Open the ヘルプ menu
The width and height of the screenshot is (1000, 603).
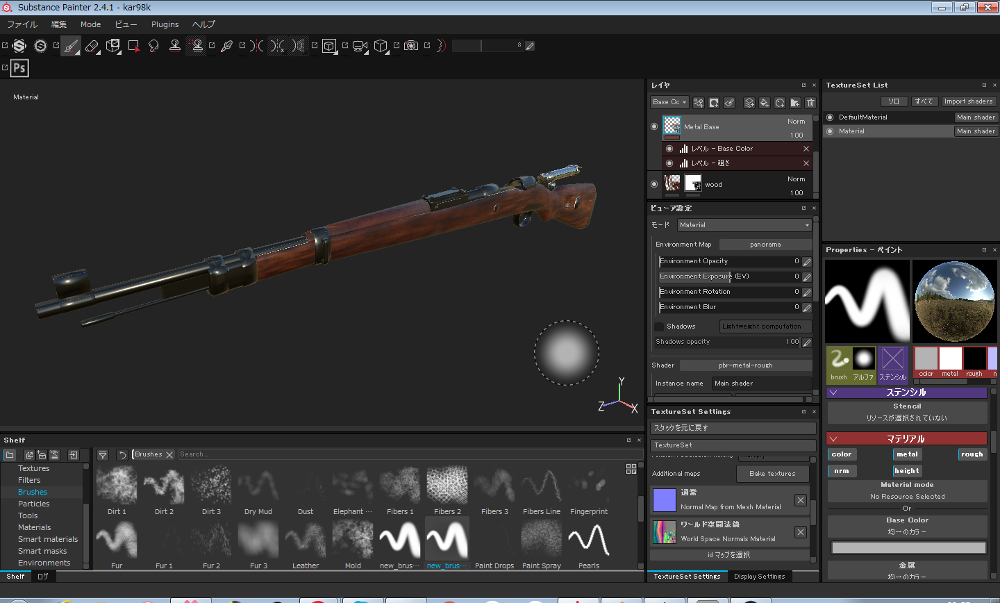pyautogui.click(x=203, y=24)
